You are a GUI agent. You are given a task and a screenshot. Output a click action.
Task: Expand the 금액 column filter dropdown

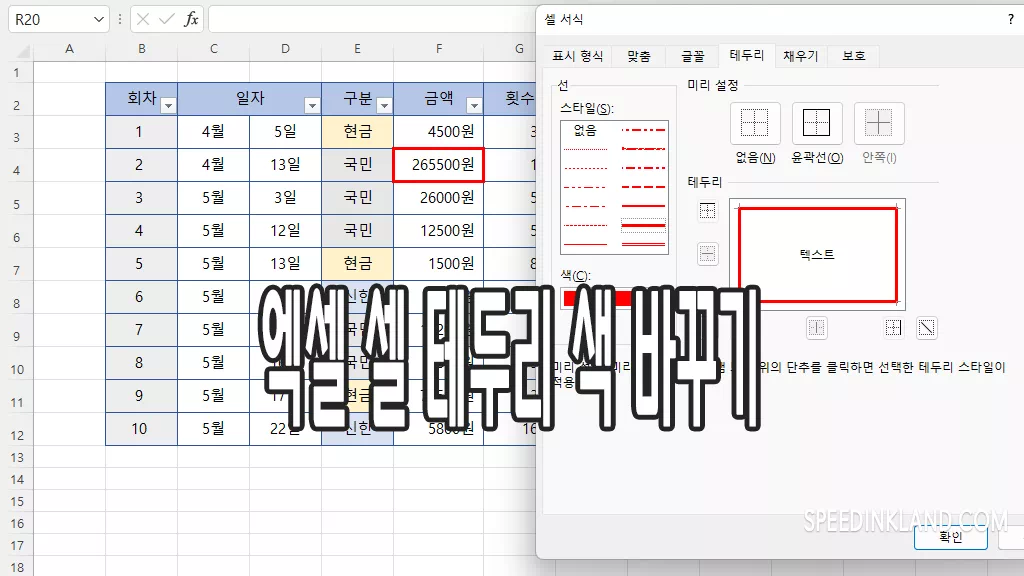(474, 105)
